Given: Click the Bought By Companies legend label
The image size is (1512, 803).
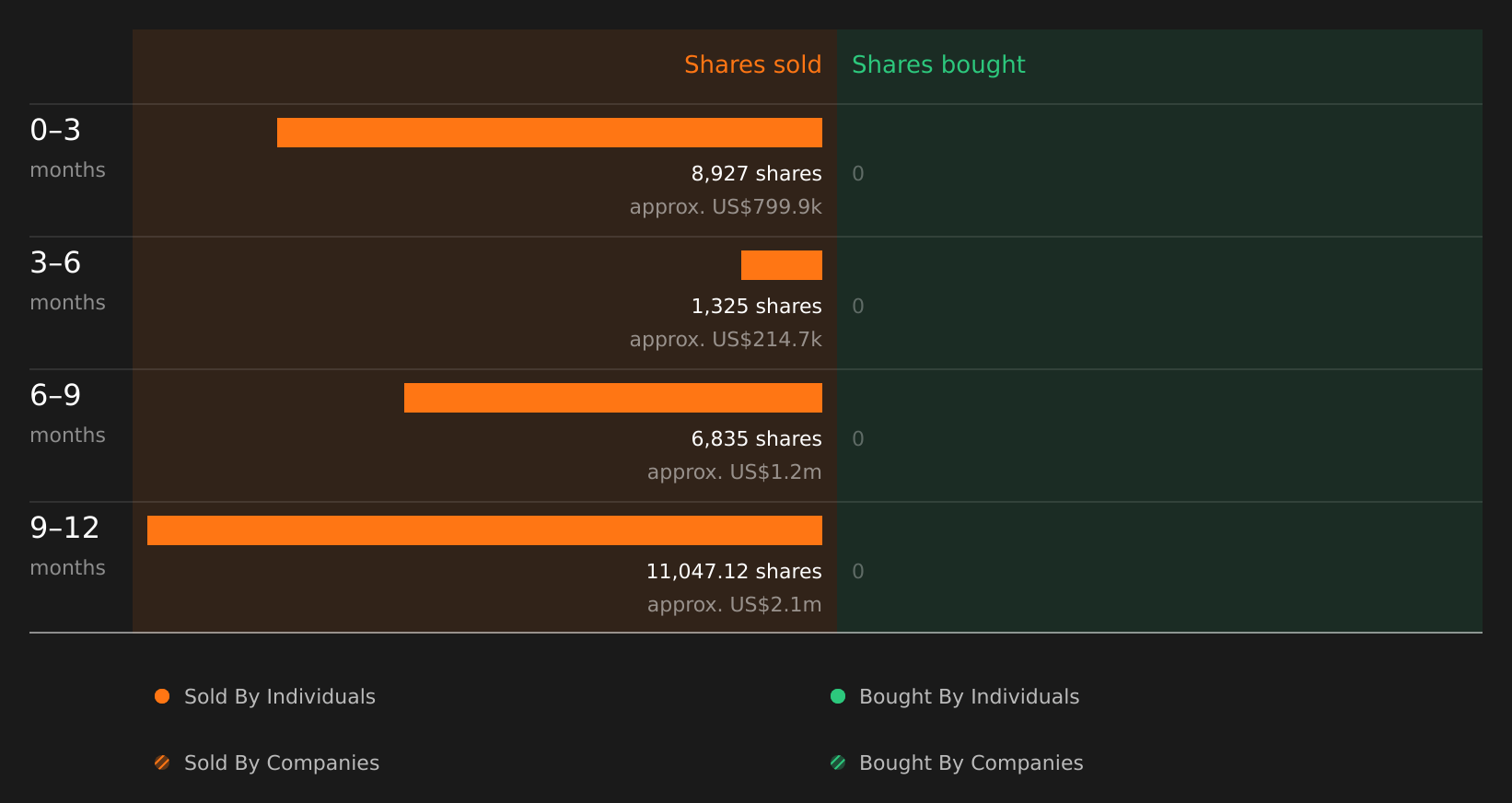Looking at the screenshot, I should click(x=971, y=762).
